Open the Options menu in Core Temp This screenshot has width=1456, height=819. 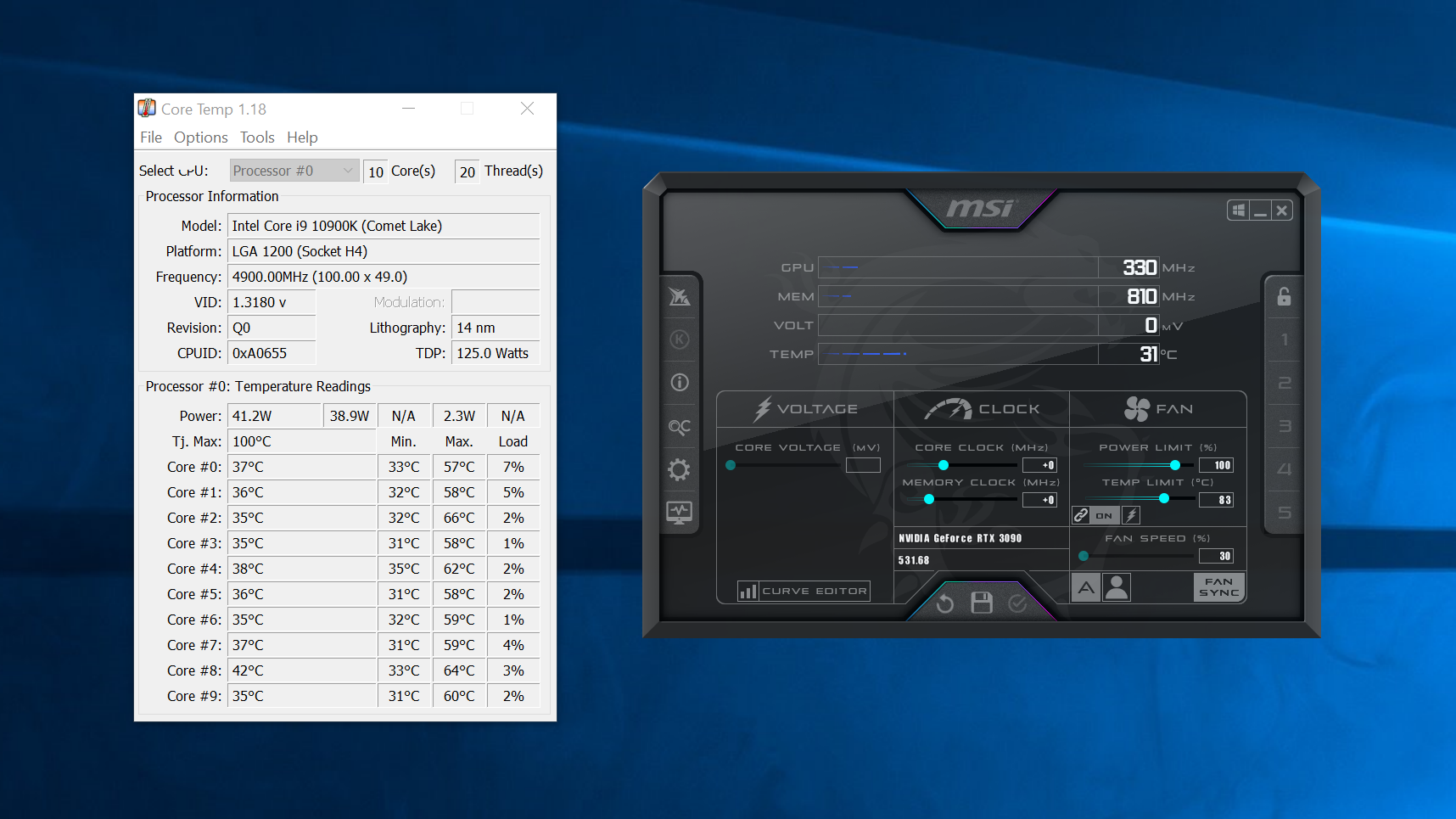coord(200,137)
